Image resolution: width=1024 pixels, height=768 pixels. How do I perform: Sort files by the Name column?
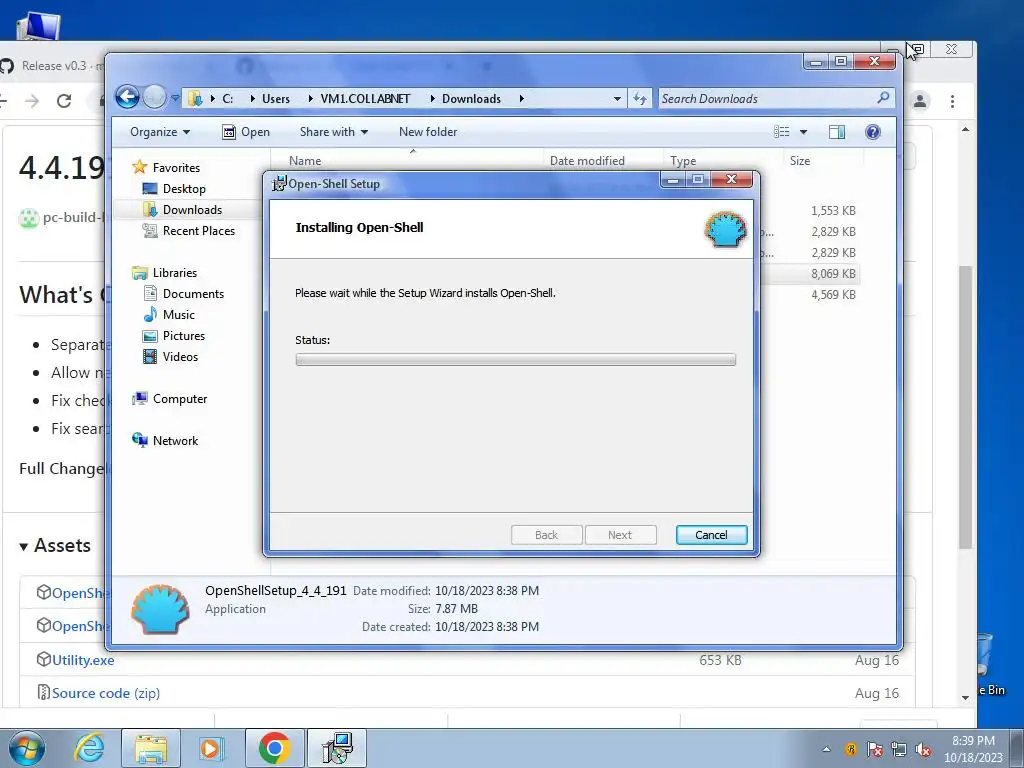[x=305, y=161]
